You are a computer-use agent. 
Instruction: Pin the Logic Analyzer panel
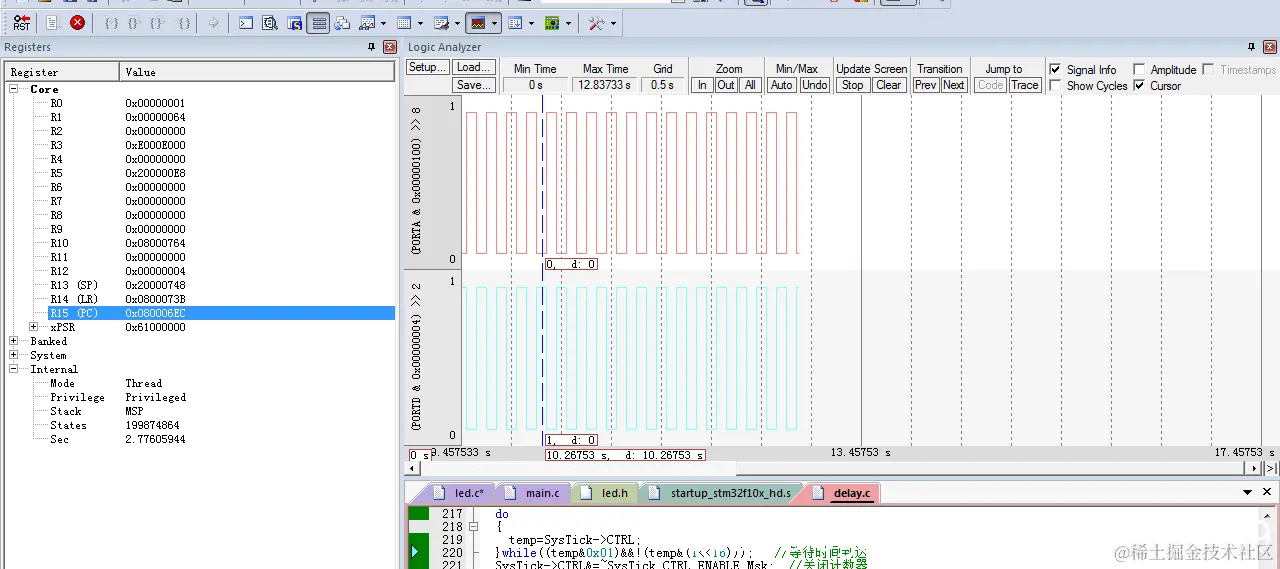(x=1251, y=47)
